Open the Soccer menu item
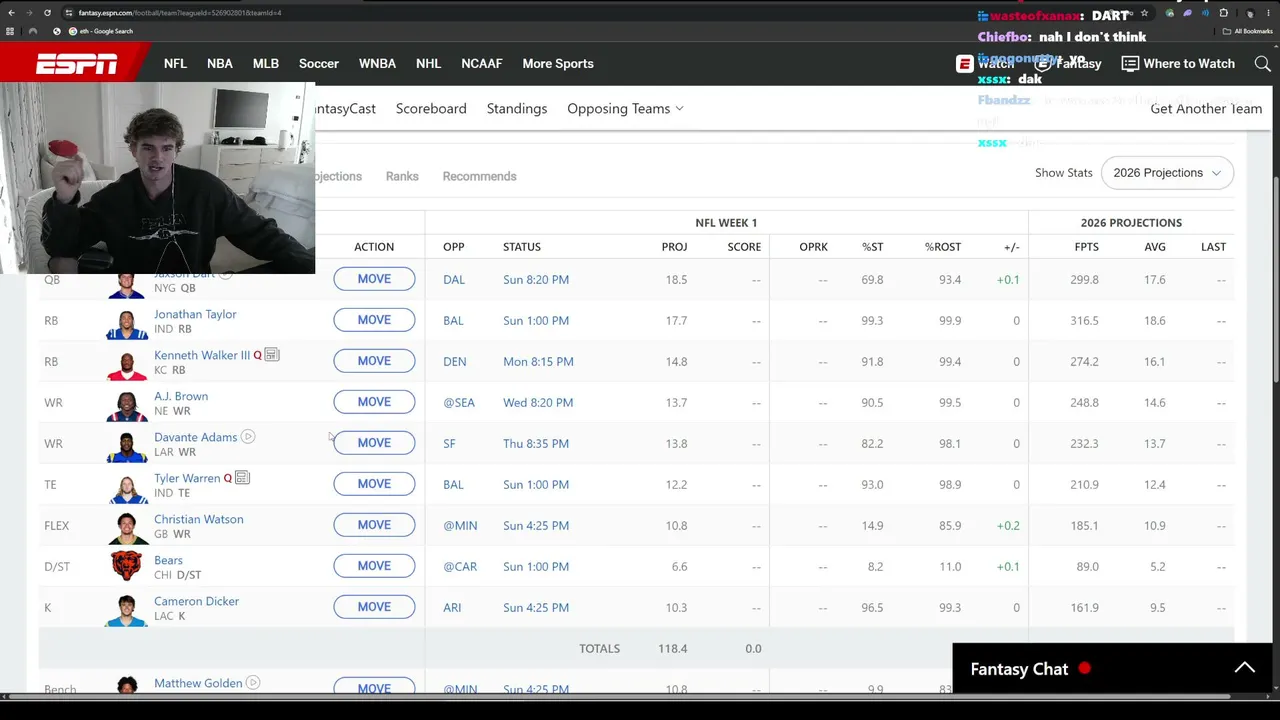1280x720 pixels. tap(319, 64)
